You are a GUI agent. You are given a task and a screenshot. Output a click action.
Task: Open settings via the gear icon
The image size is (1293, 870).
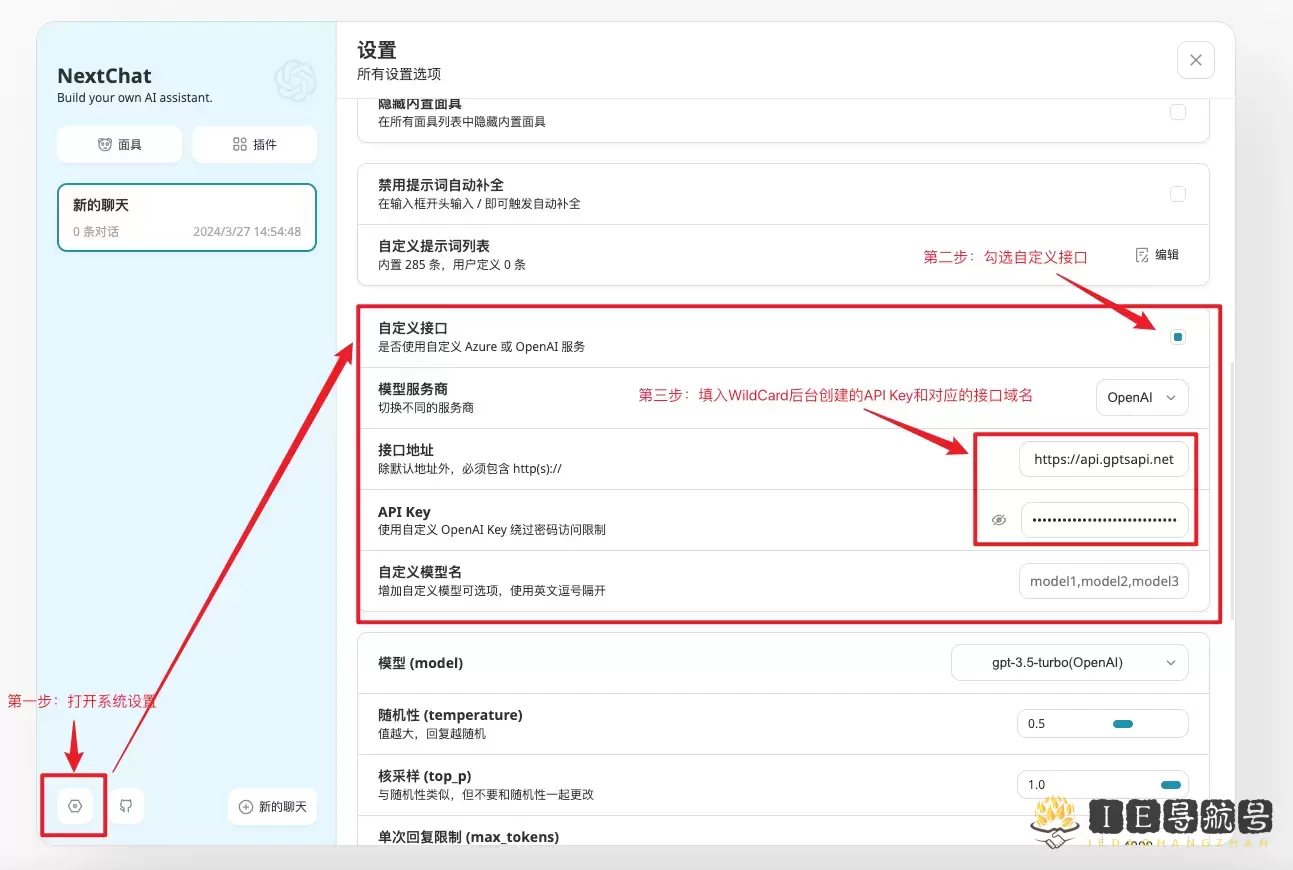(75, 806)
